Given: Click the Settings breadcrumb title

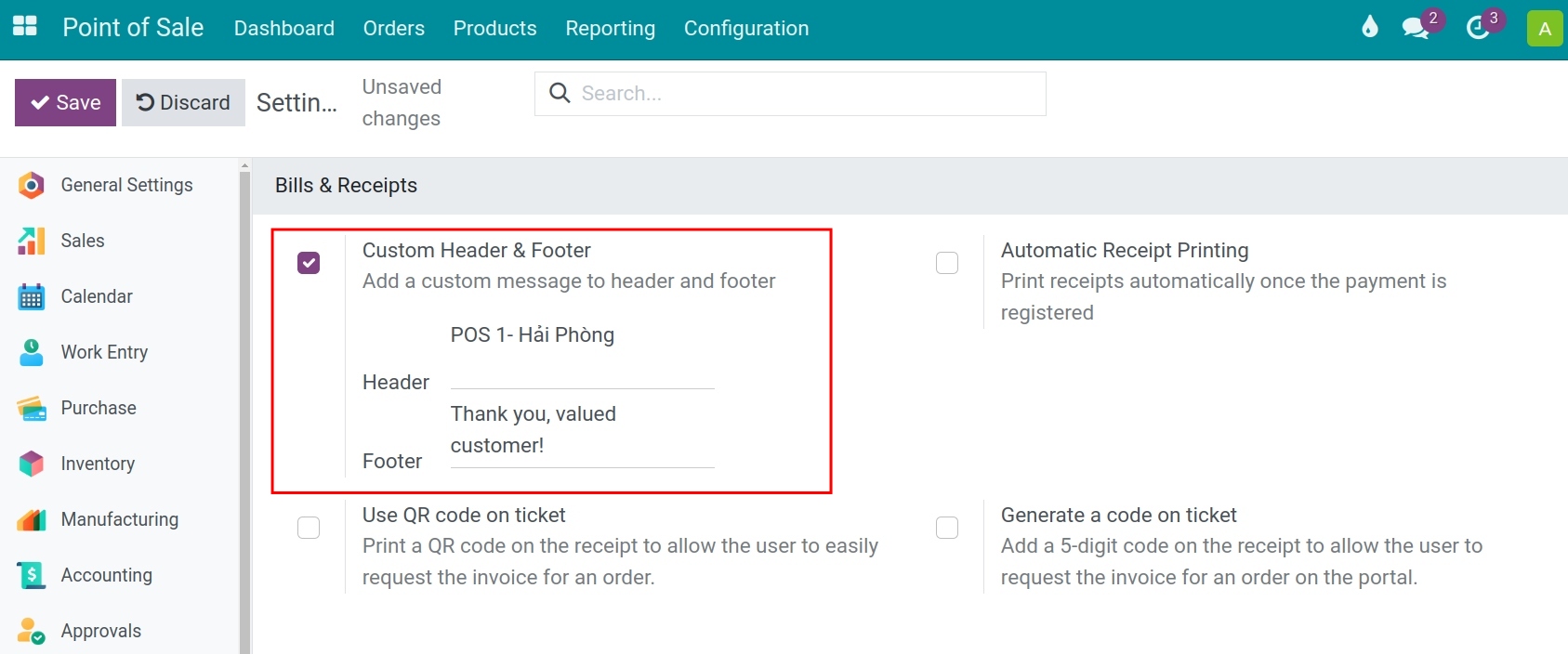Looking at the screenshot, I should pos(296,102).
